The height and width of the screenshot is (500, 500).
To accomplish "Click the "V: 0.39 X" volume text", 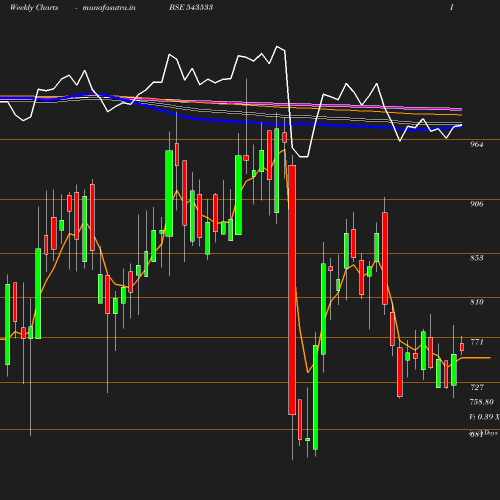I will pyautogui.click(x=484, y=417).
